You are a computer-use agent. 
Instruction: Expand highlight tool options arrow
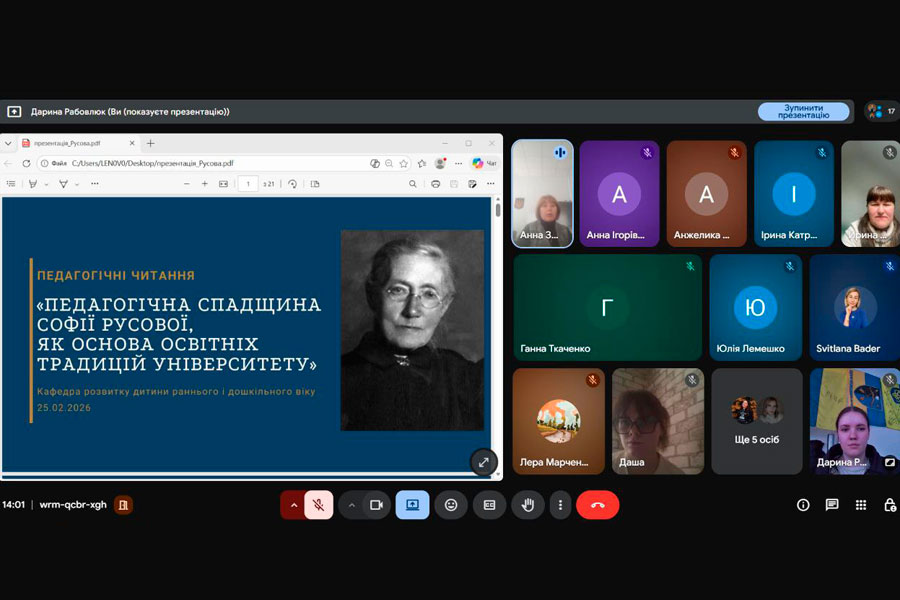tap(46, 184)
